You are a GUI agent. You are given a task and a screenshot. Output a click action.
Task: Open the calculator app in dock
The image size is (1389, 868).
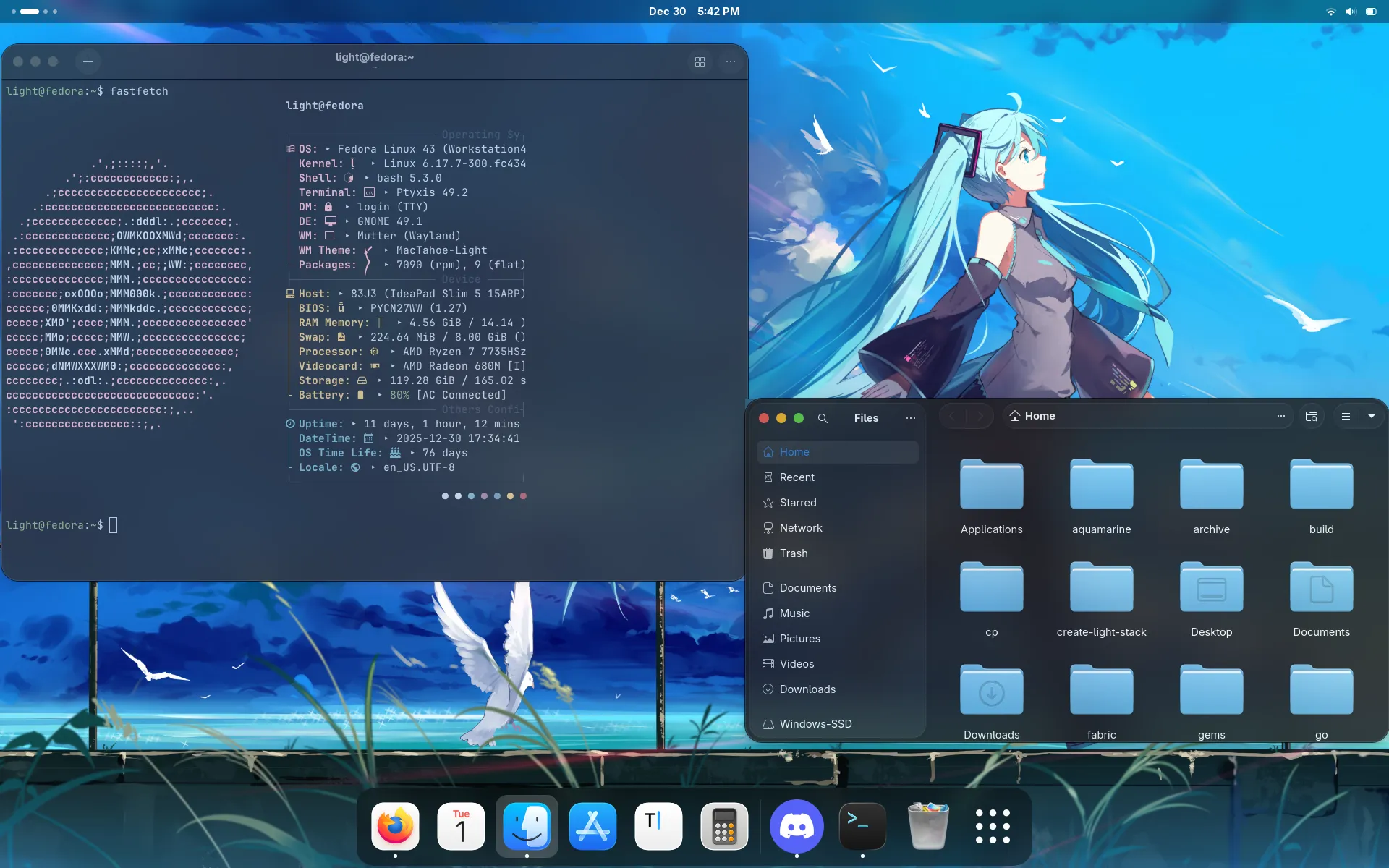(724, 826)
